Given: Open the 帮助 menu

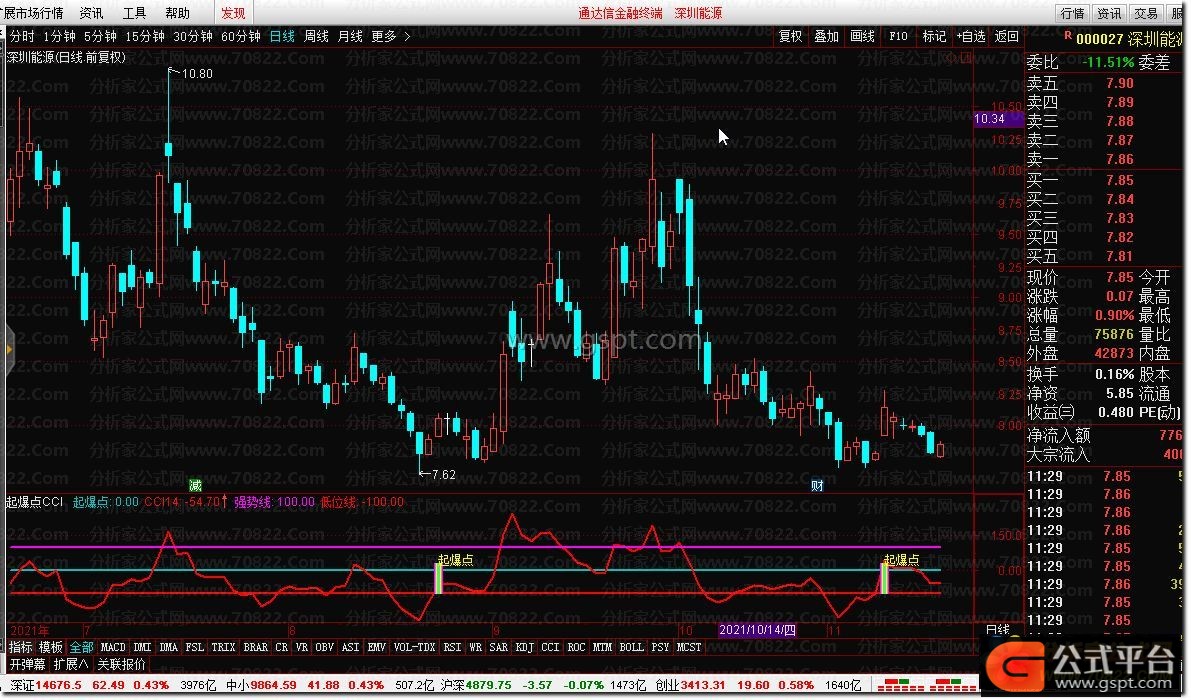Looking at the screenshot, I should click(x=178, y=13).
